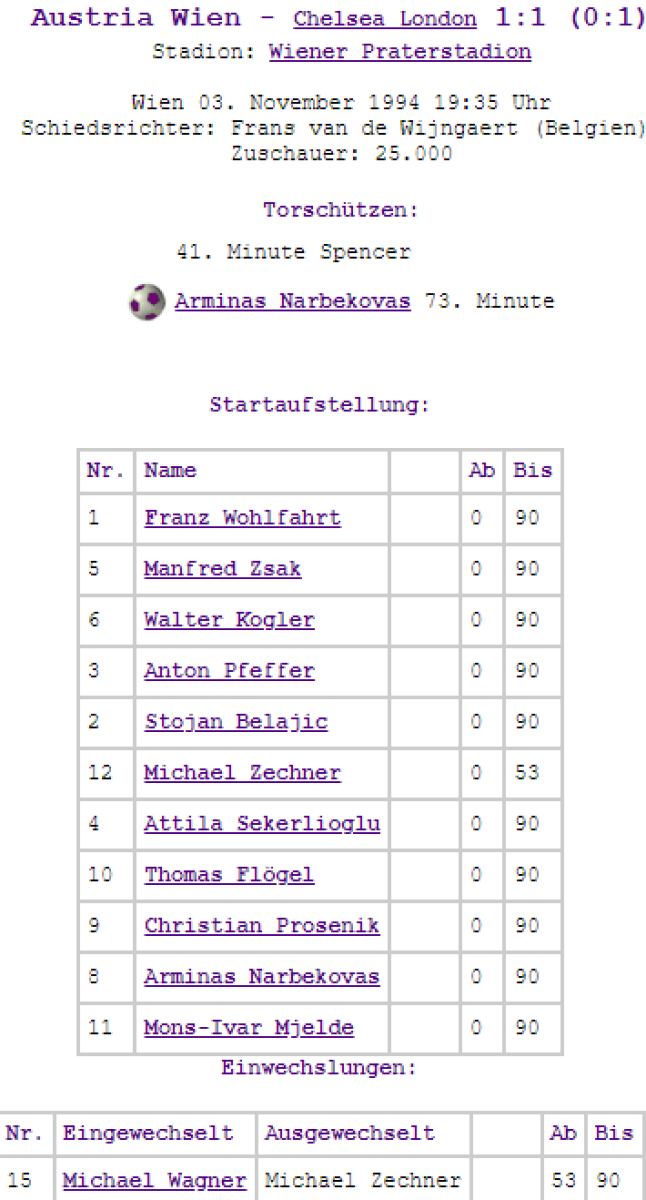Click the Name column header in lineup
This screenshot has height=1200, width=646.
click(170, 470)
